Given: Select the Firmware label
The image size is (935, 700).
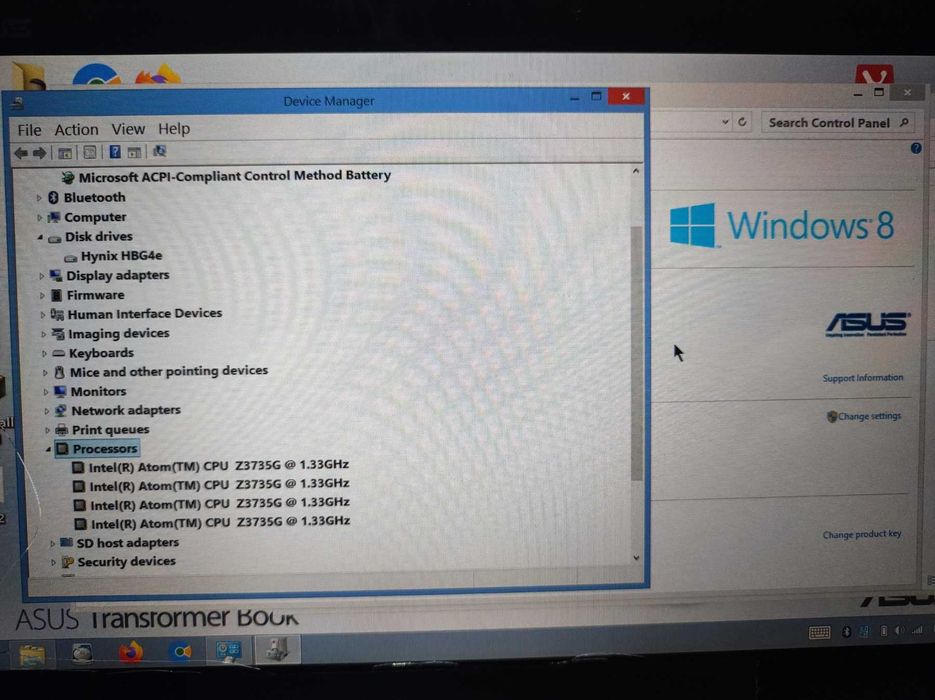Looking at the screenshot, I should pyautogui.click(x=95, y=295).
